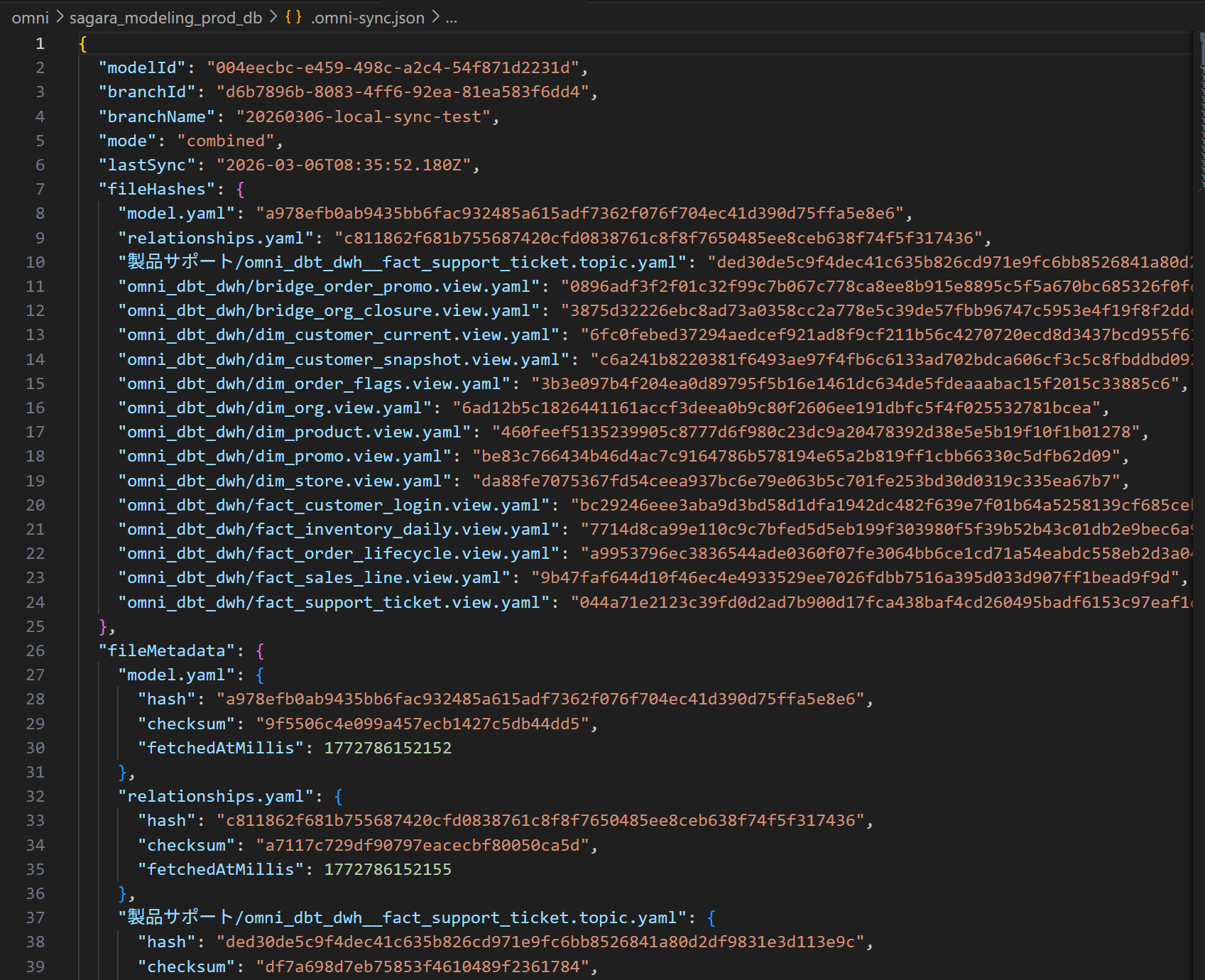Click the "dim_store.view.yaml" key
1205x980 pixels.
285,481
